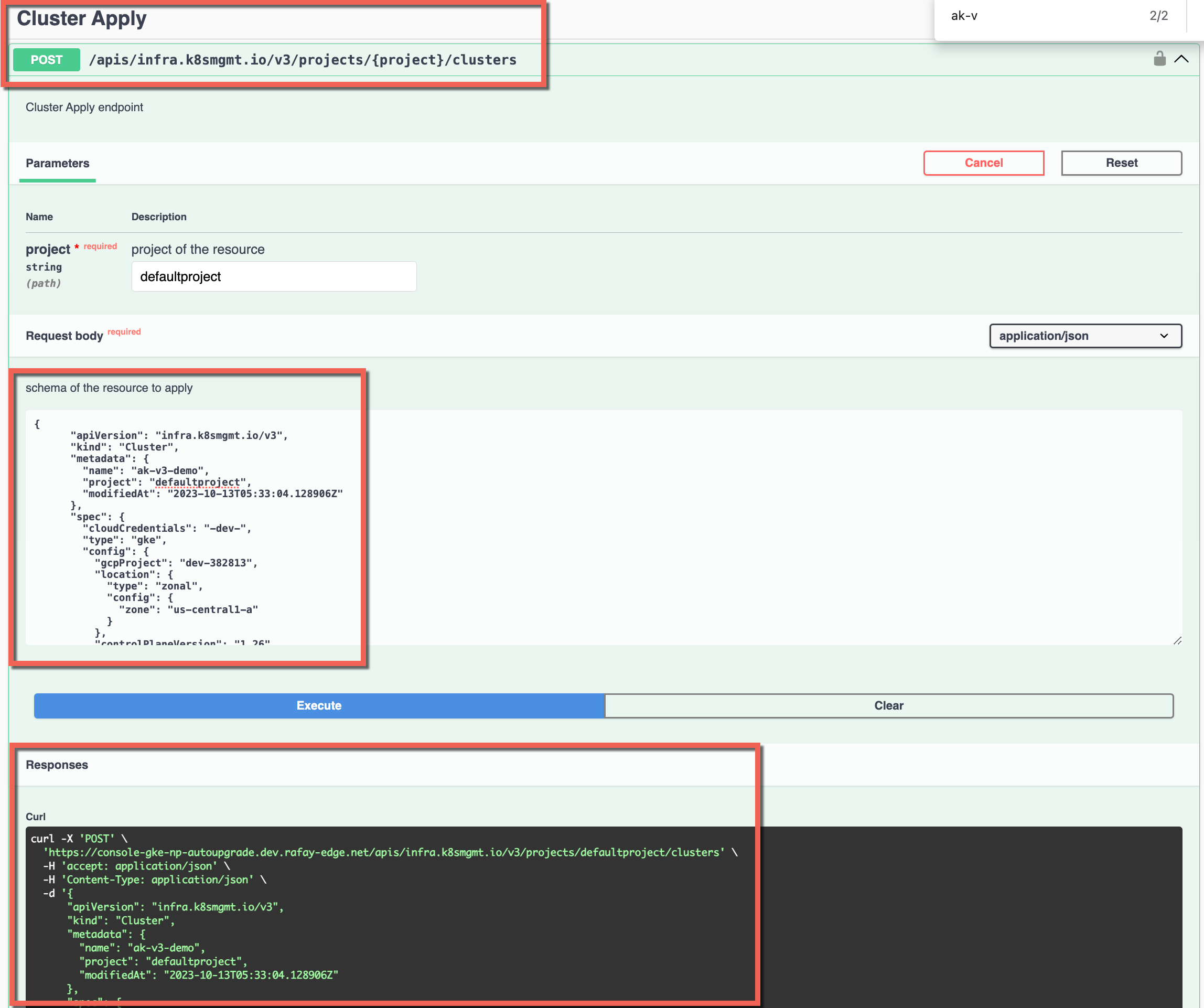This screenshot has width=1204, height=1008.
Task: Click the 'project' parameter name label
Action: [x=48, y=250]
